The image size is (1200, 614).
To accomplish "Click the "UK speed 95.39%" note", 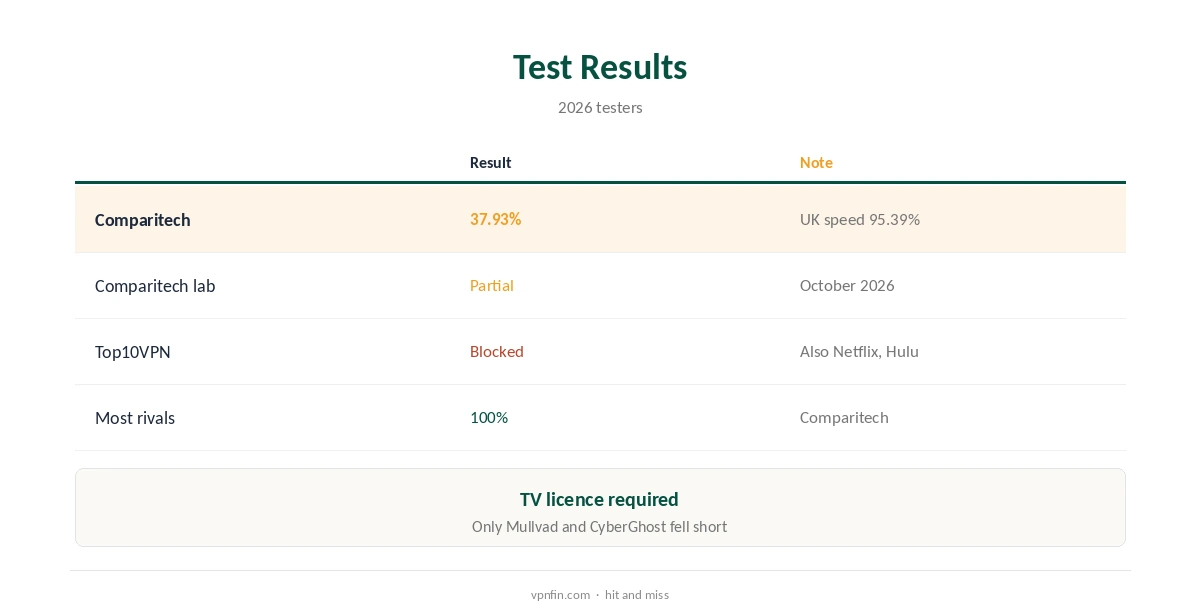I will (x=860, y=219).
